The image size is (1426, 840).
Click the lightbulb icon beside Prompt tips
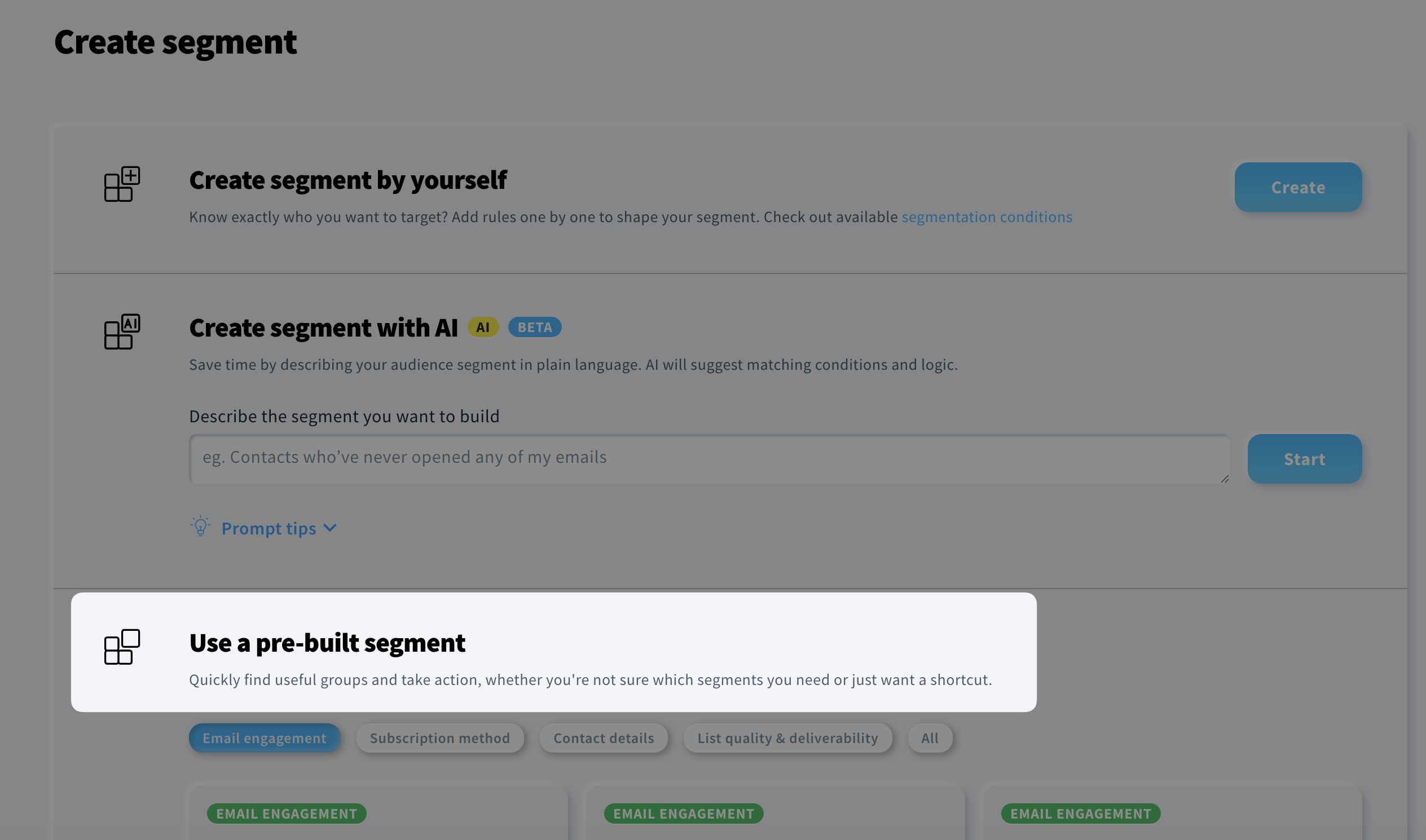click(199, 528)
